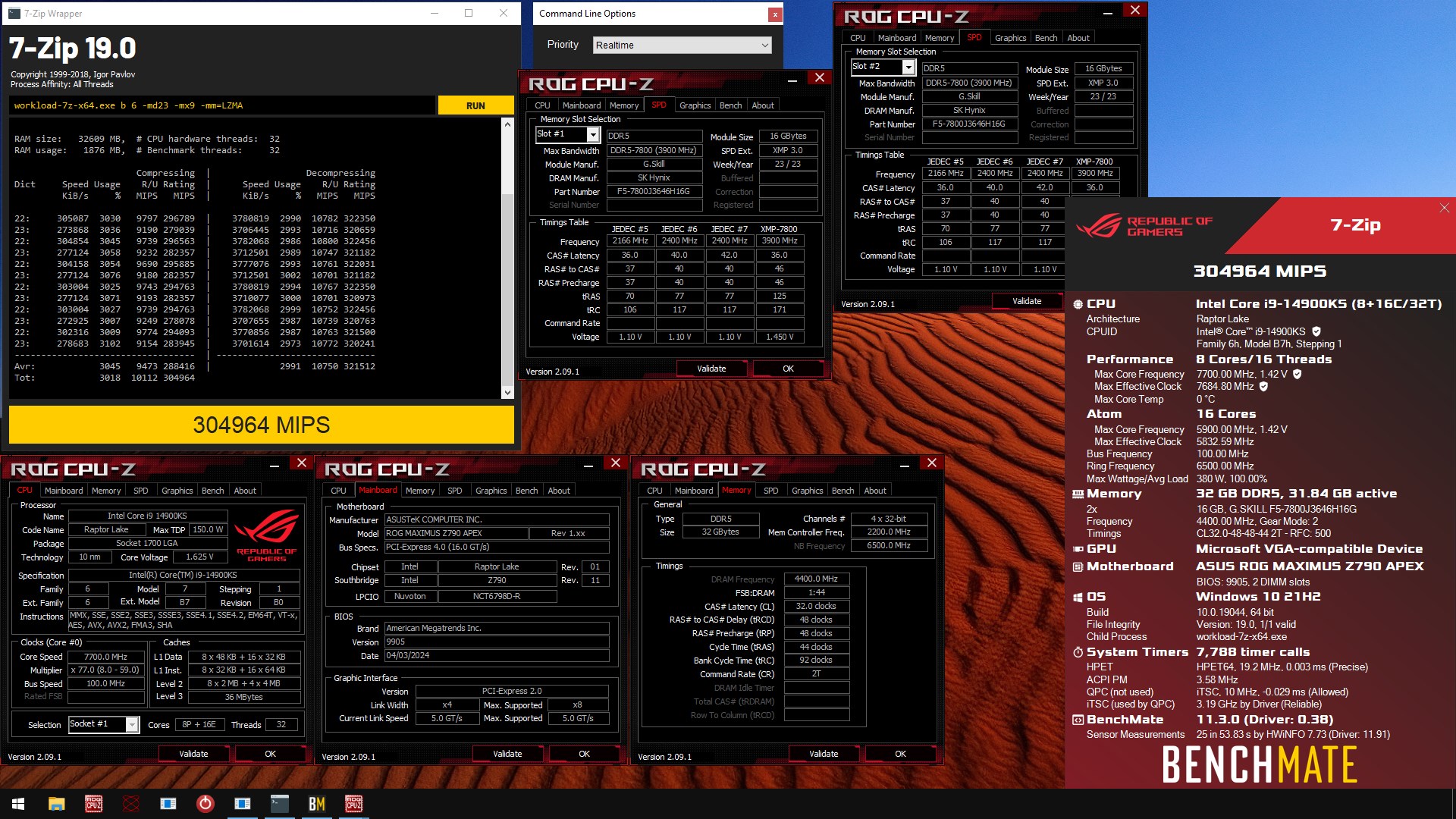1456x819 pixels.
Task: Open the SPD tab in the Memory timings CPU-Z window
Action: (770, 491)
